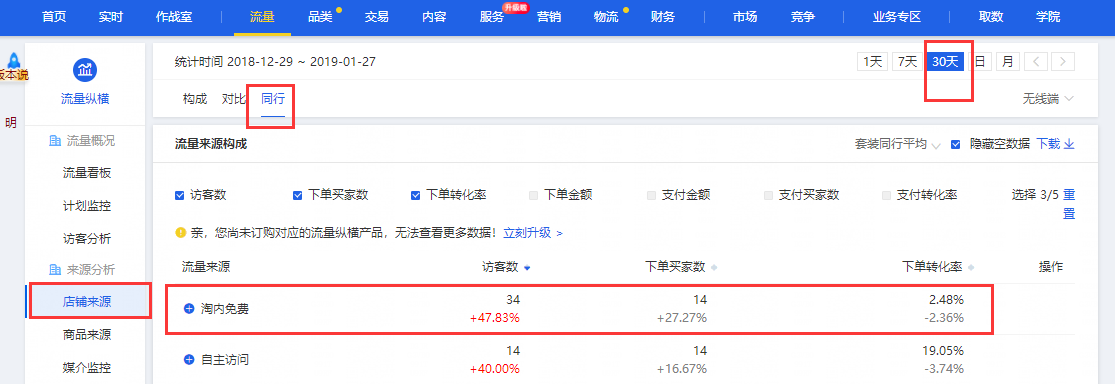Open 商品来源 in sidebar
This screenshot has width=1115, height=384.
(87, 335)
